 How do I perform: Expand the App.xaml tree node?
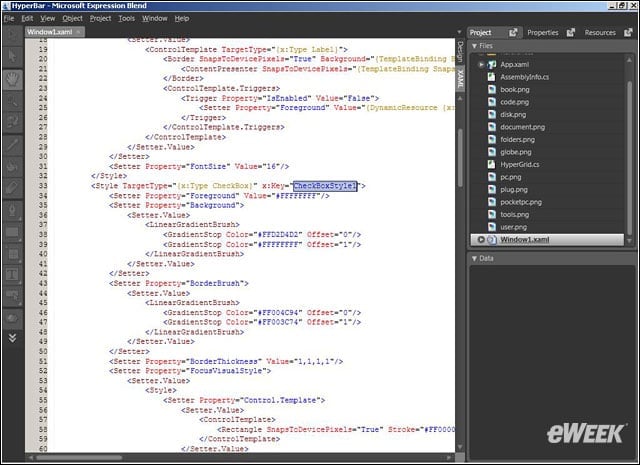[481, 65]
